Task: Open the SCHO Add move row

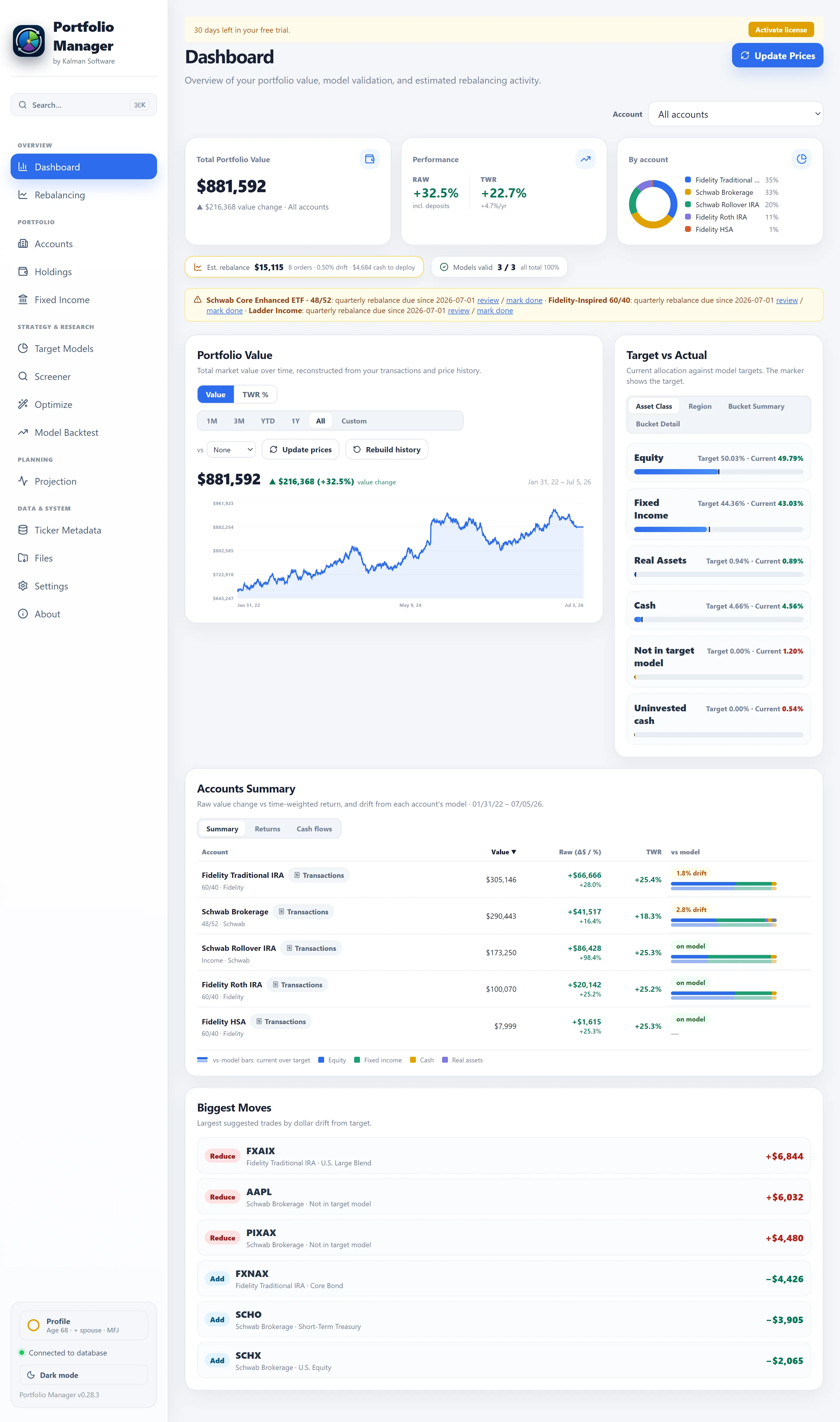Action: click(x=504, y=1320)
